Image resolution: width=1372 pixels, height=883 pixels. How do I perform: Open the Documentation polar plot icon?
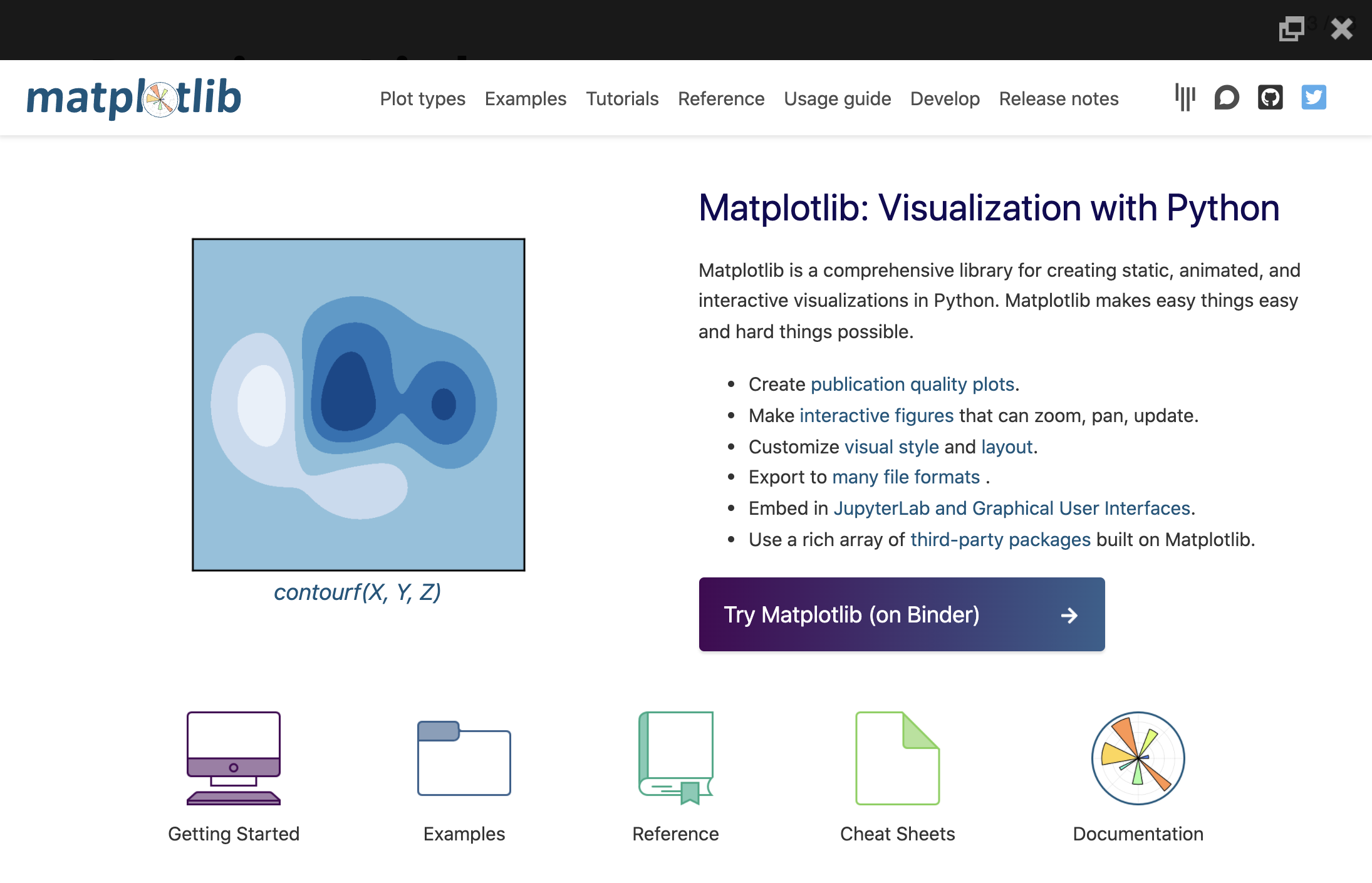pyautogui.click(x=1138, y=758)
